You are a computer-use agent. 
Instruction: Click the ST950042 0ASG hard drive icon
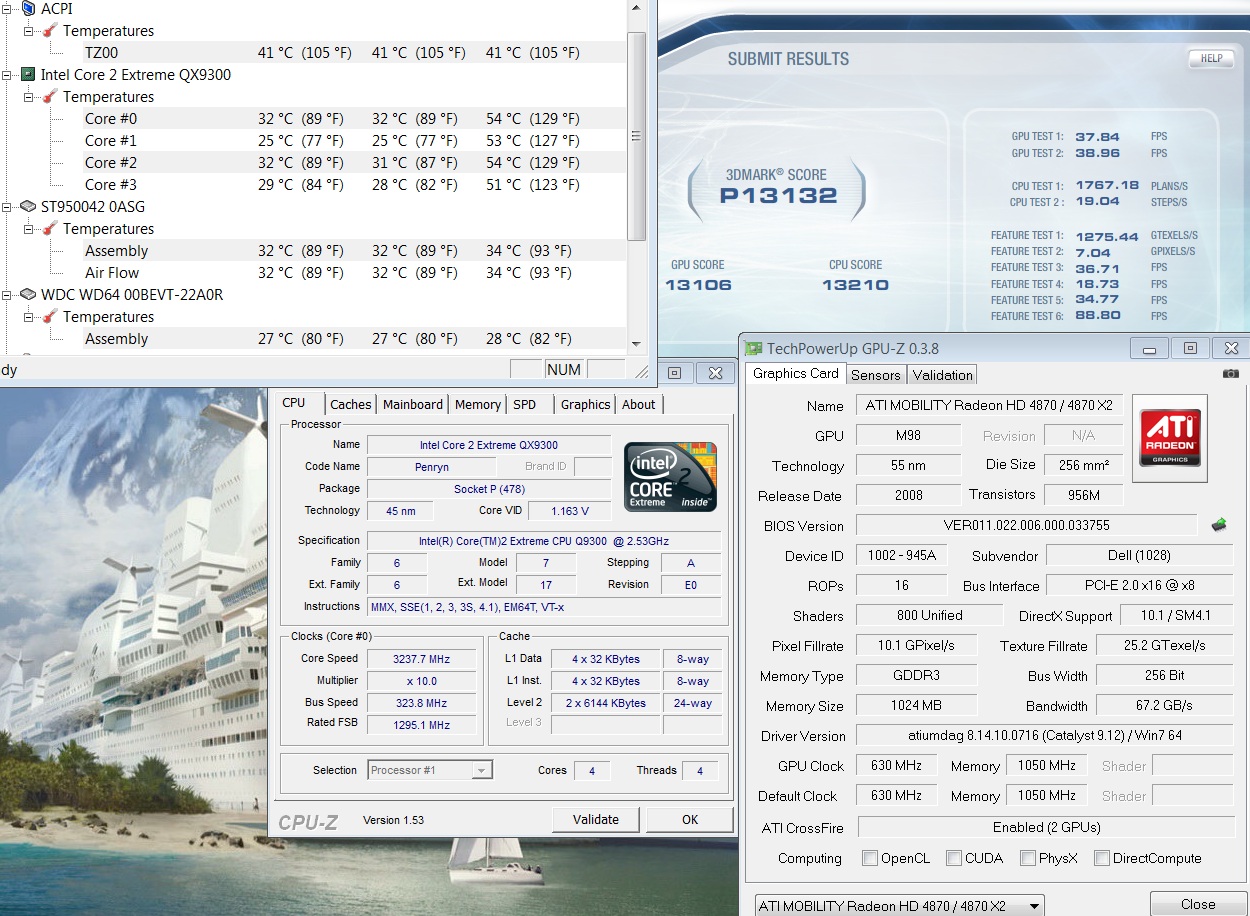pos(28,207)
